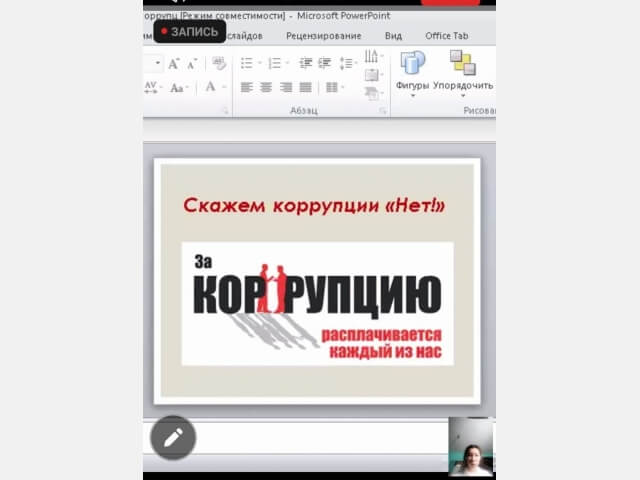Open the line spacing options
This screenshot has height=480, width=640.
[347, 63]
